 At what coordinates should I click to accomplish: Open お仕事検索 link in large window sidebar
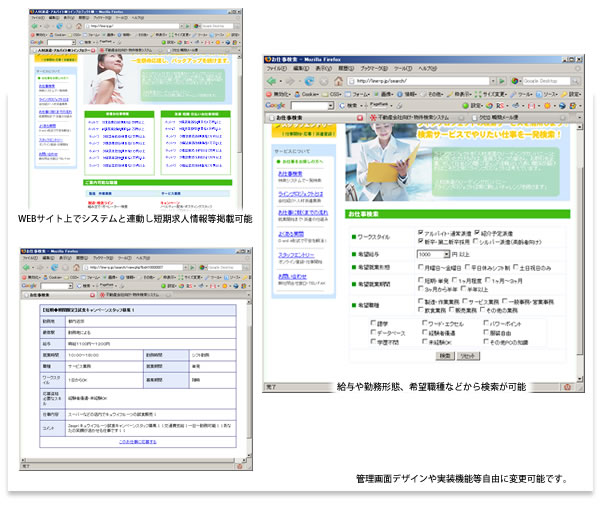pyautogui.click(x=290, y=174)
